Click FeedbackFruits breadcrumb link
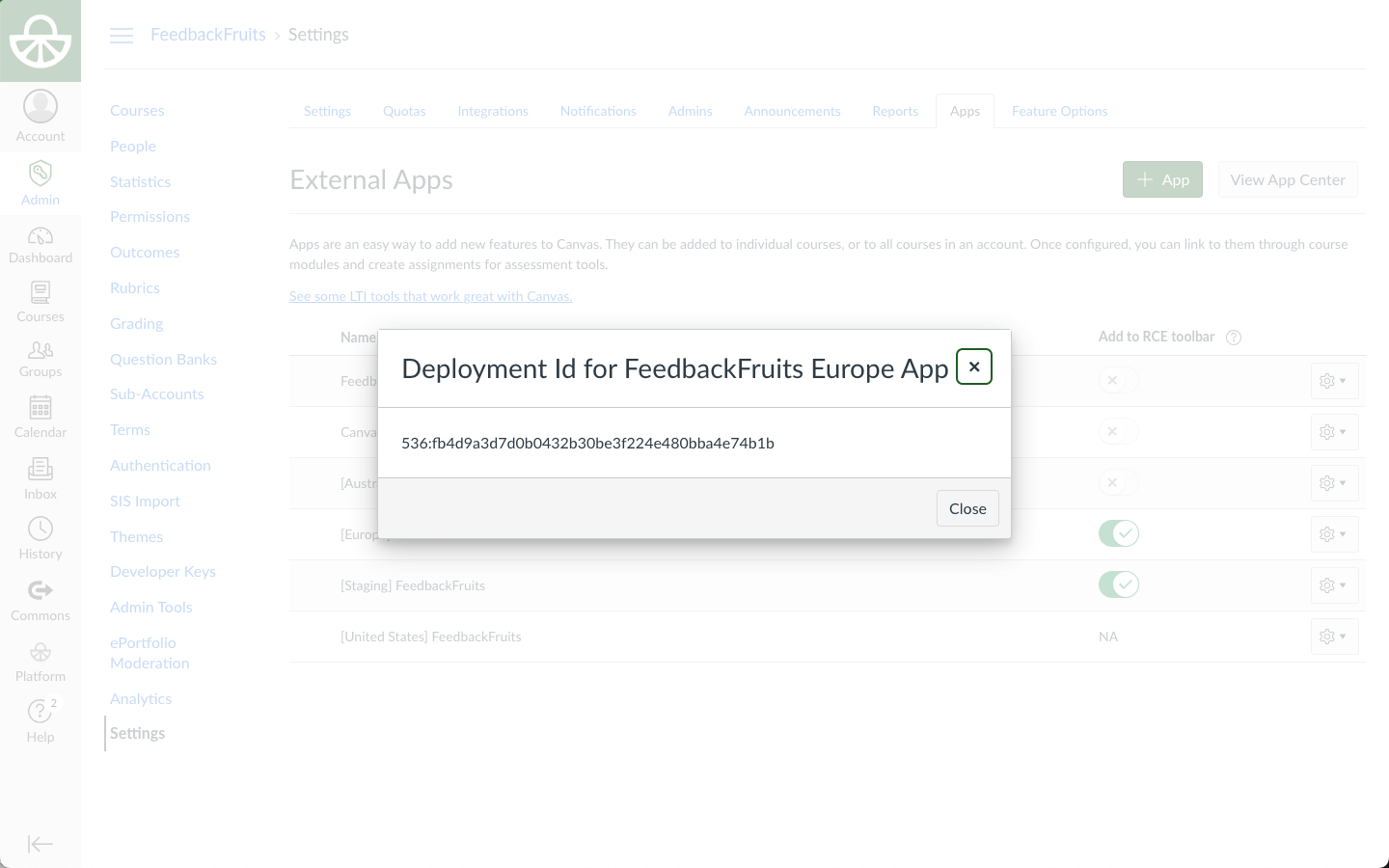 coord(208,35)
